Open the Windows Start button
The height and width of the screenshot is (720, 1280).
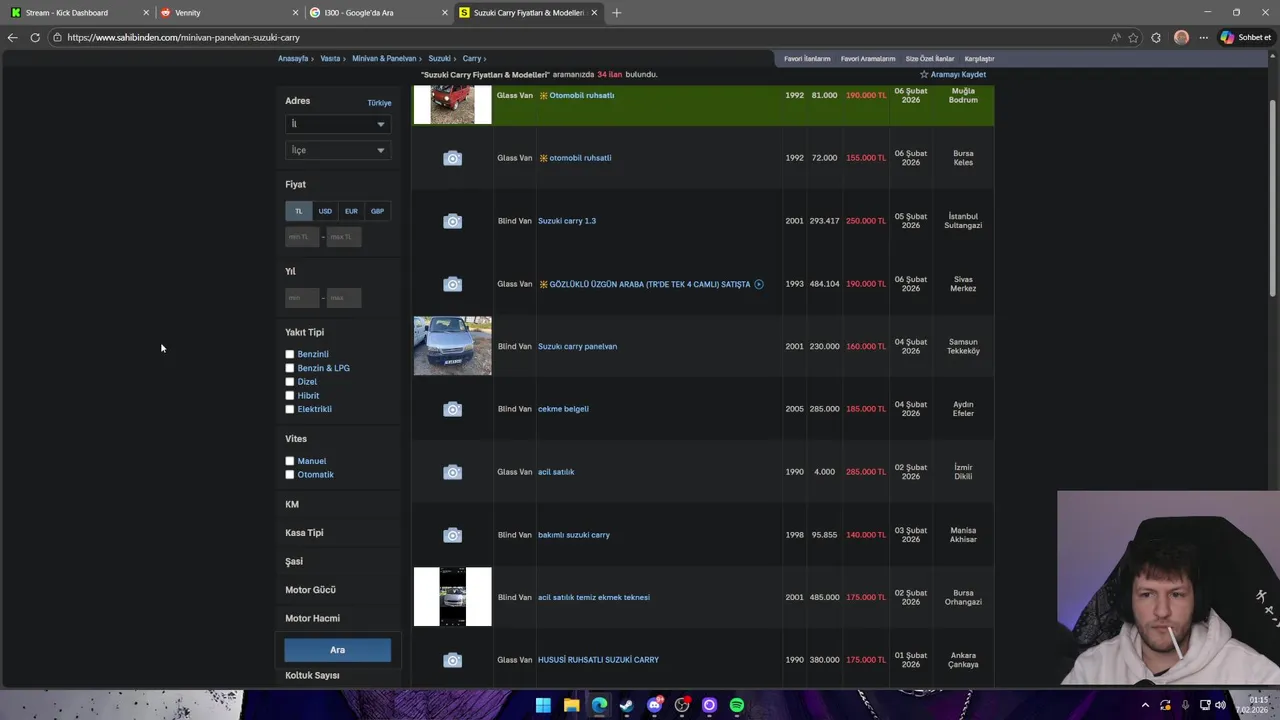point(543,705)
